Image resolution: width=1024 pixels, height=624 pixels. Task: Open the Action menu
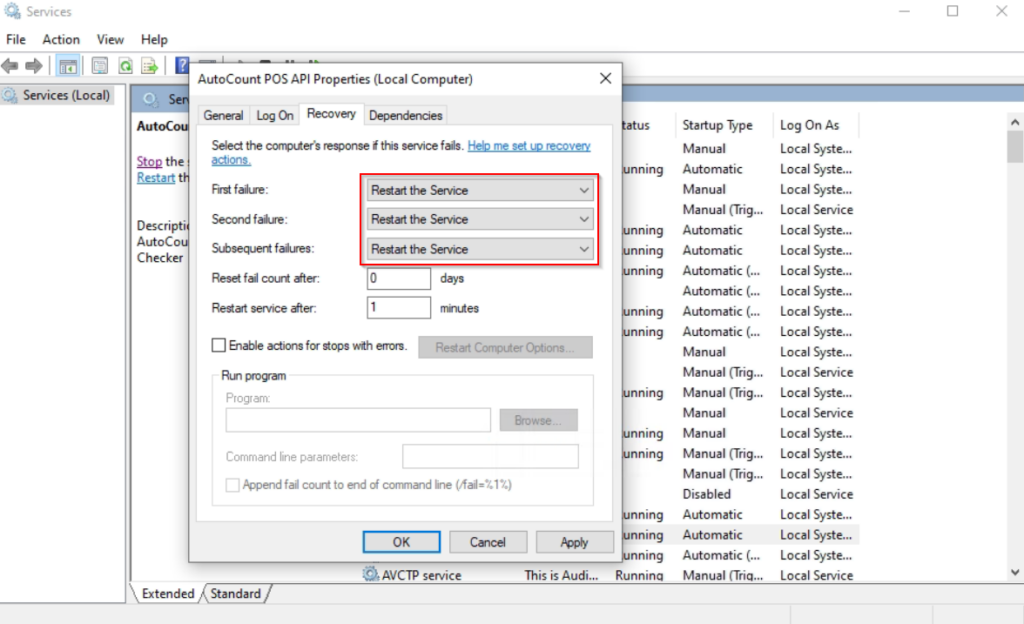pos(61,39)
